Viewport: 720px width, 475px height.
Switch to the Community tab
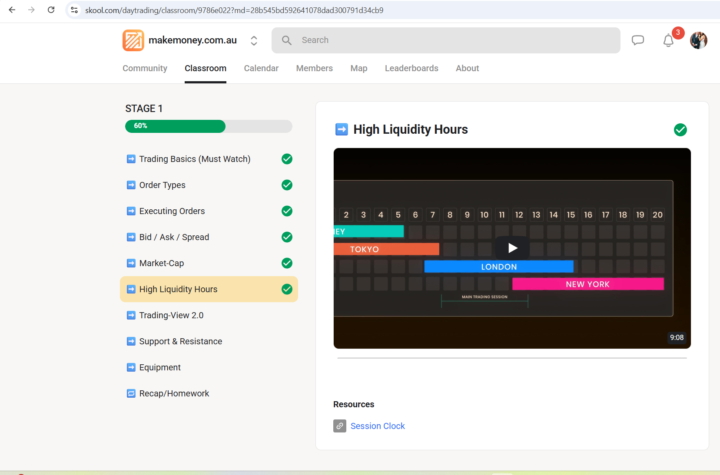[145, 68]
